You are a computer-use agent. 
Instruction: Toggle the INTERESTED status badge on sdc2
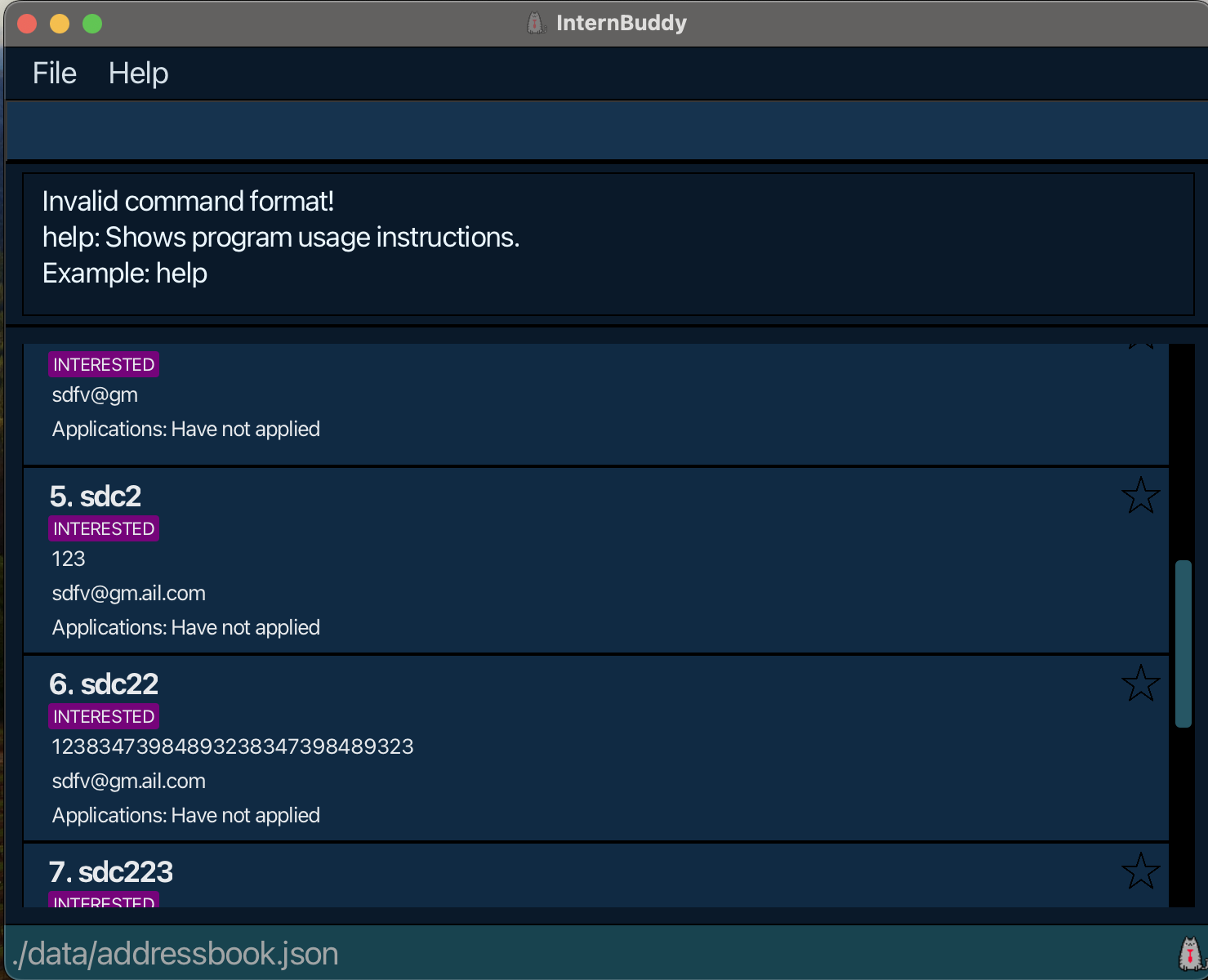pyautogui.click(x=104, y=528)
